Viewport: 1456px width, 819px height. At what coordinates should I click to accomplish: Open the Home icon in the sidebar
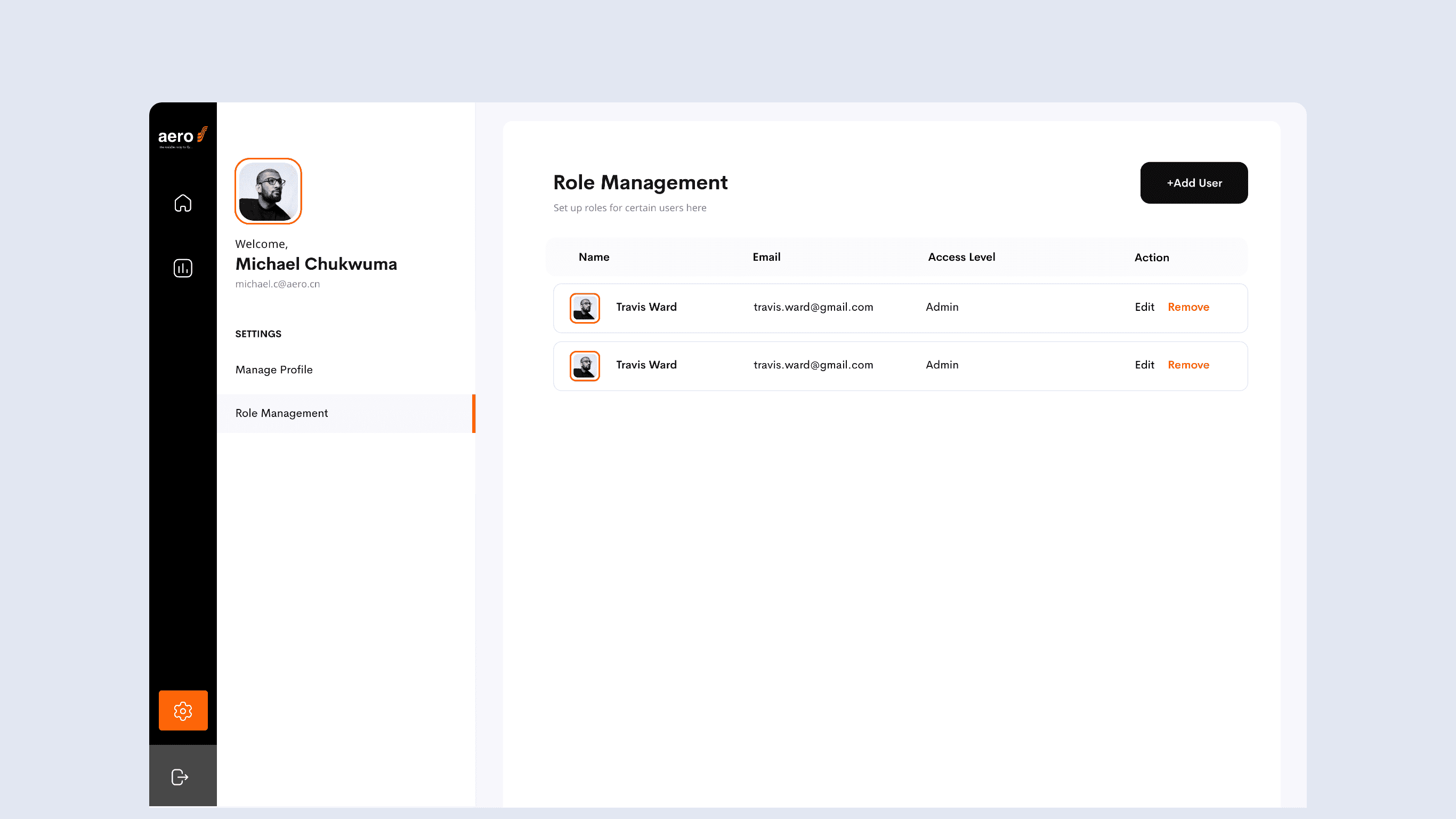coord(183,203)
